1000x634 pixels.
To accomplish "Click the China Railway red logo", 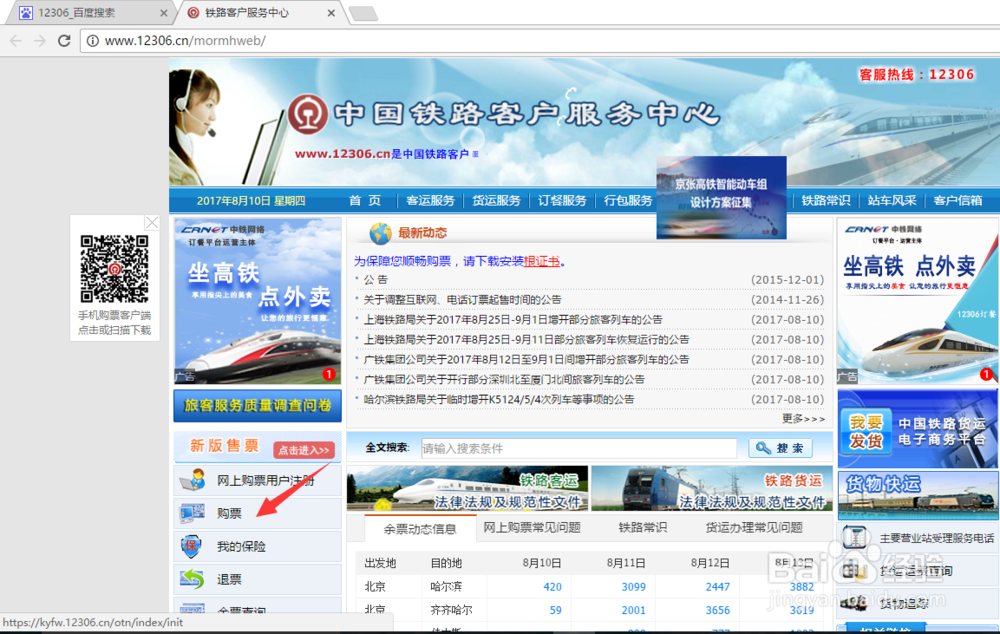I will pos(307,114).
